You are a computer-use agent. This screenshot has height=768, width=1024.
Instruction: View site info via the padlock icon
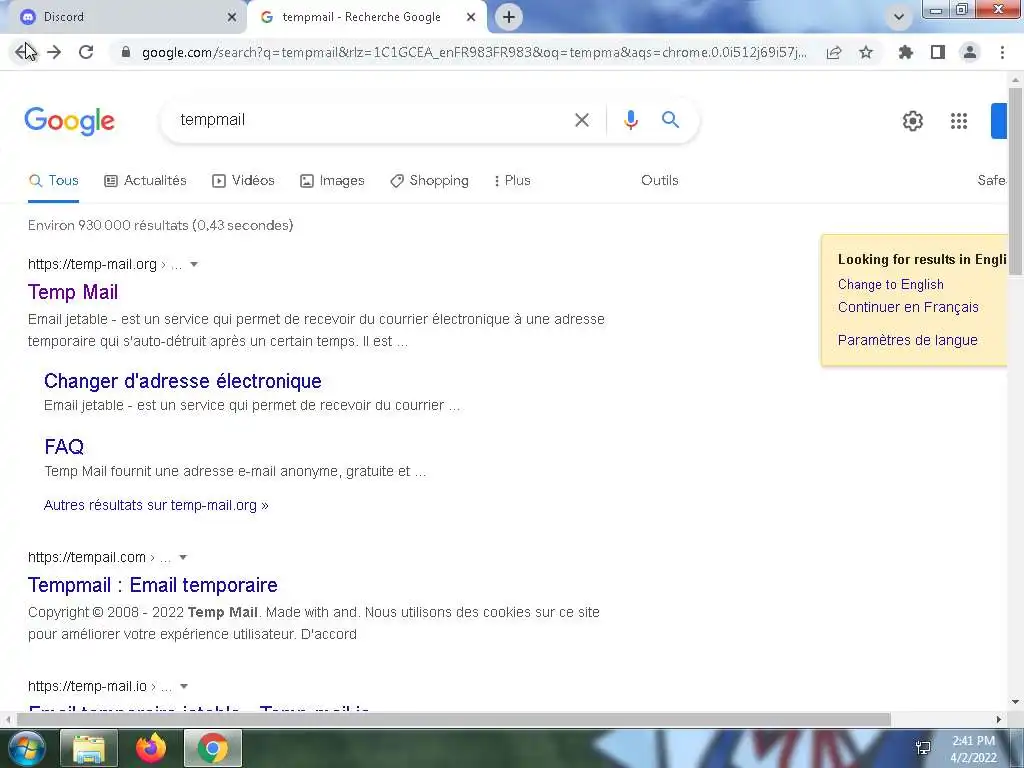tap(126, 52)
